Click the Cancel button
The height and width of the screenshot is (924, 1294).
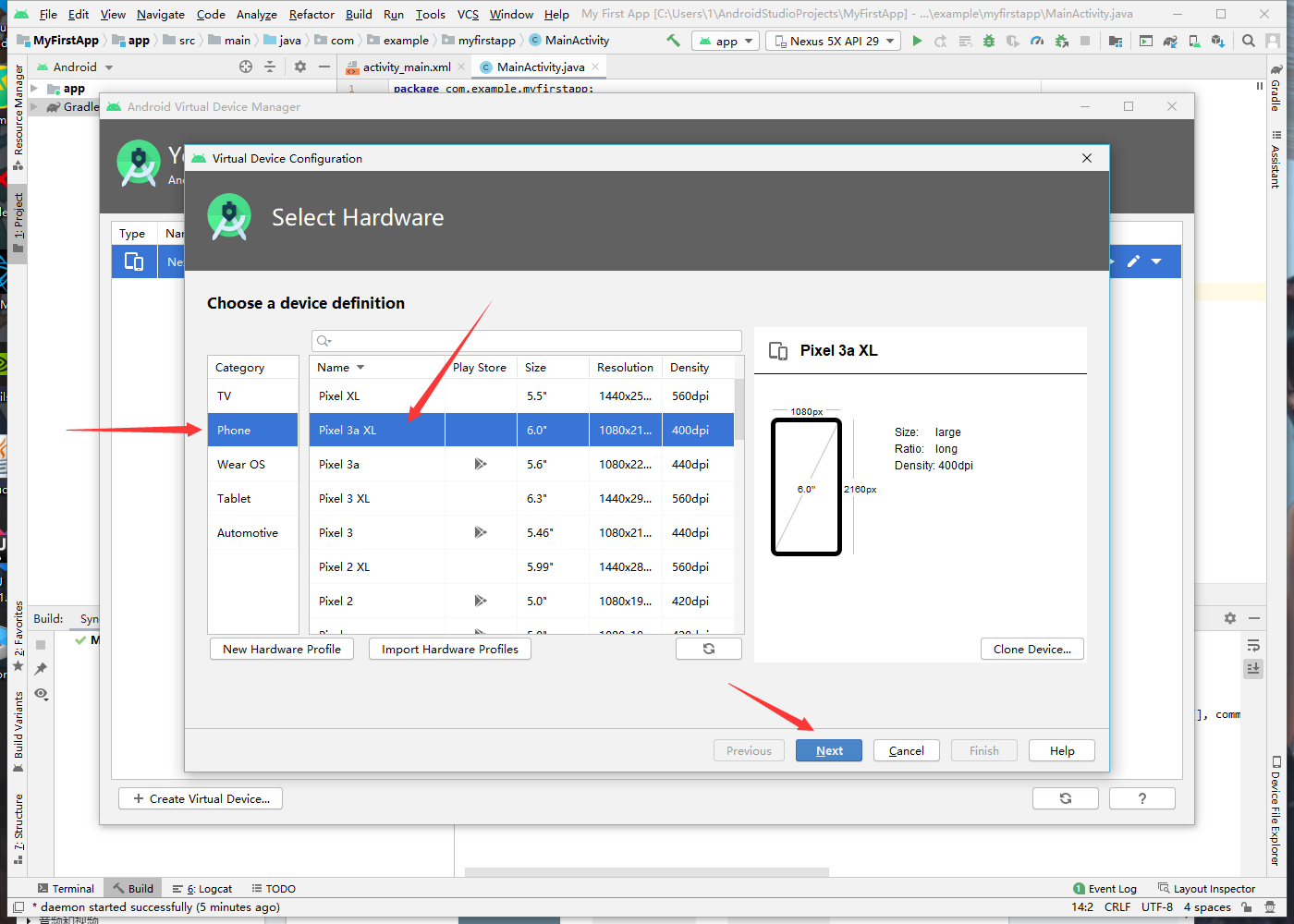click(x=907, y=750)
